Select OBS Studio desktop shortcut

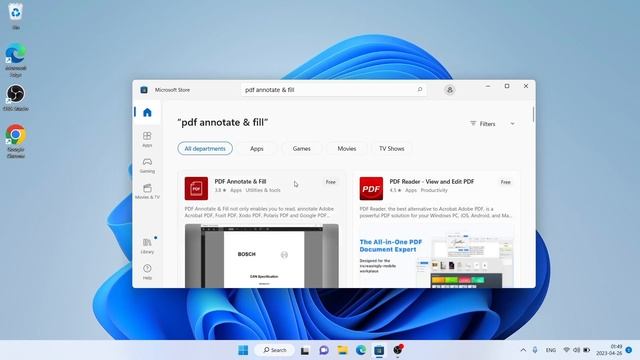coord(16,98)
